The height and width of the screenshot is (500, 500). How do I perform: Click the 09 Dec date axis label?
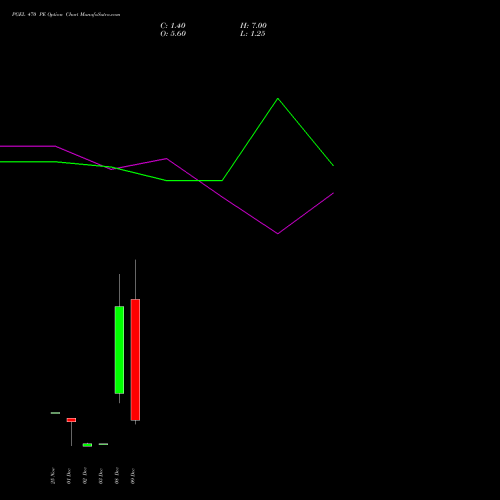click(133, 476)
